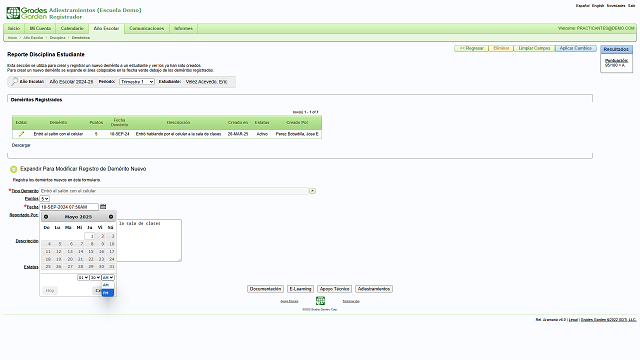Click the Salir link

pos(631,6)
